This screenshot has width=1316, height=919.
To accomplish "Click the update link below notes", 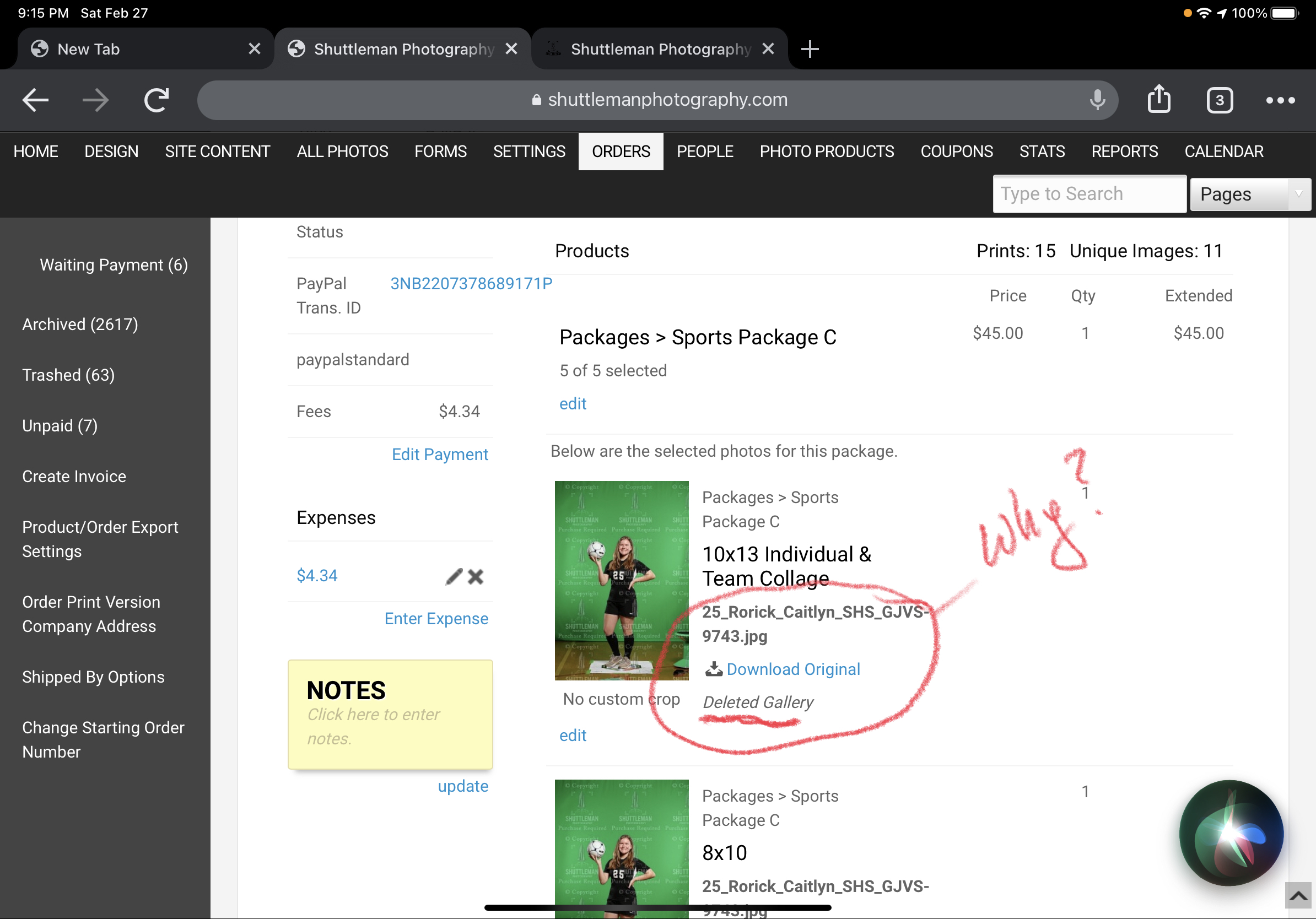I will point(462,786).
